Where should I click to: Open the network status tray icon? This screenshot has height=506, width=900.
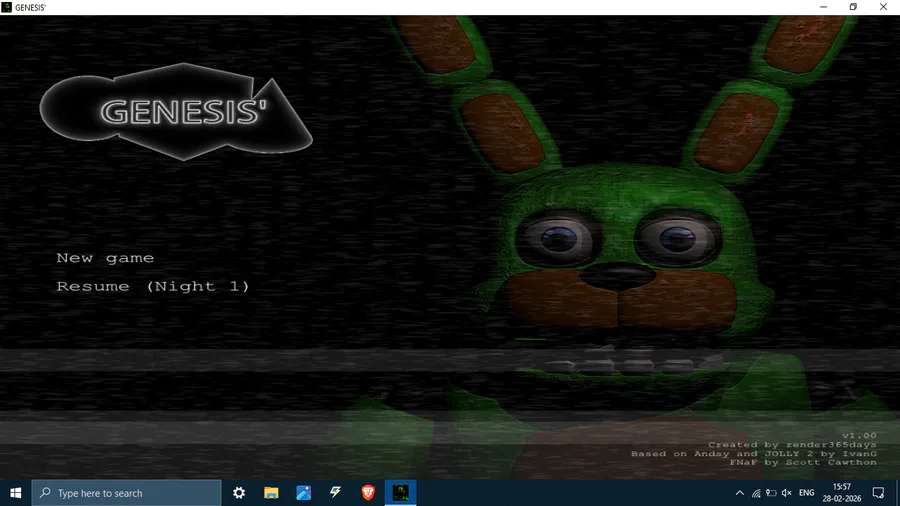coord(756,493)
